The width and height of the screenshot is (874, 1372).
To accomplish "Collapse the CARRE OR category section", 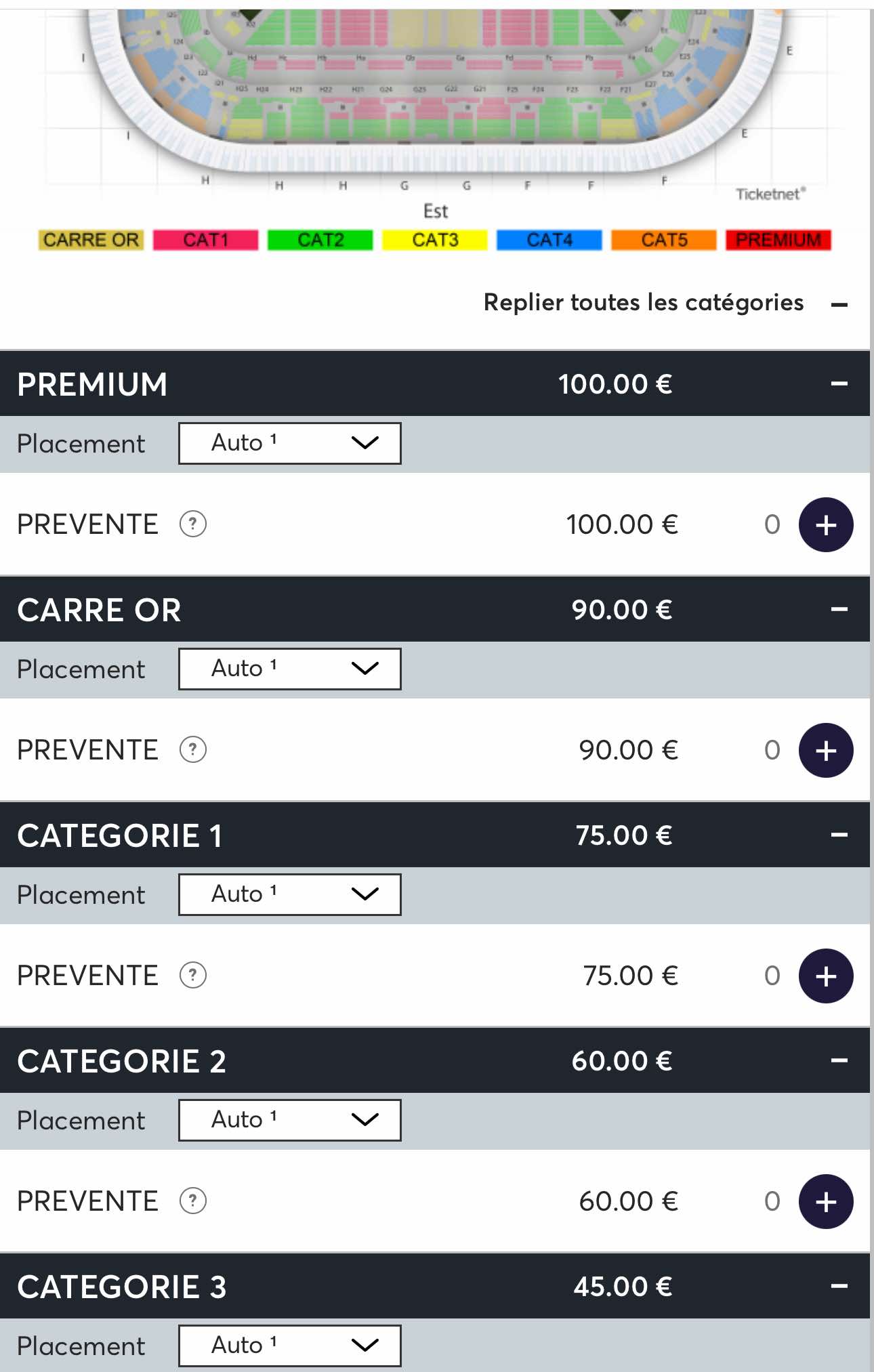I will 839,610.
